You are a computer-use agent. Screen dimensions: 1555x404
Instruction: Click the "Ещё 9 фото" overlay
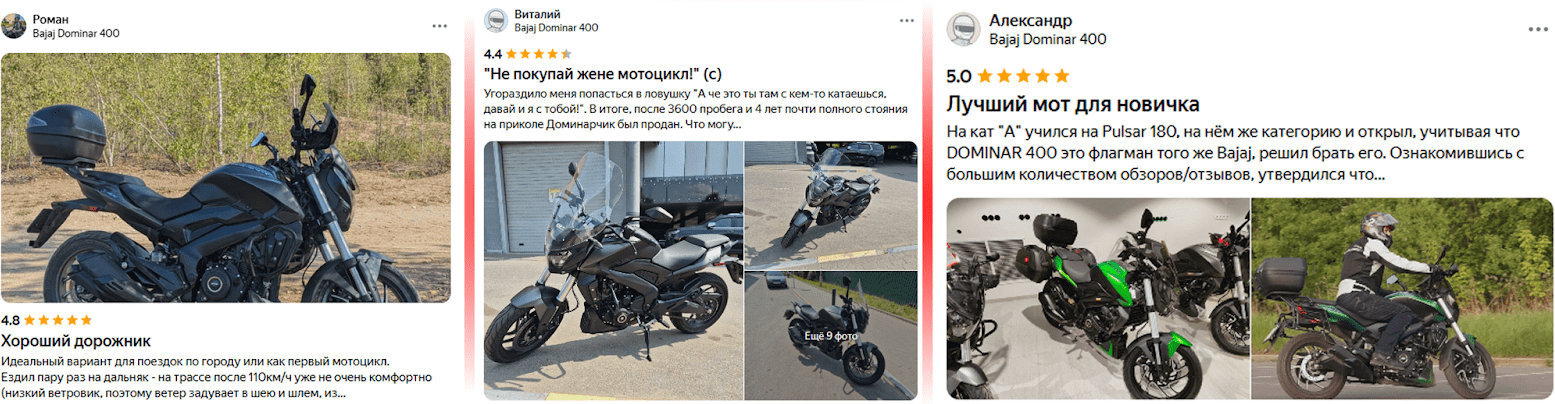[x=831, y=335]
